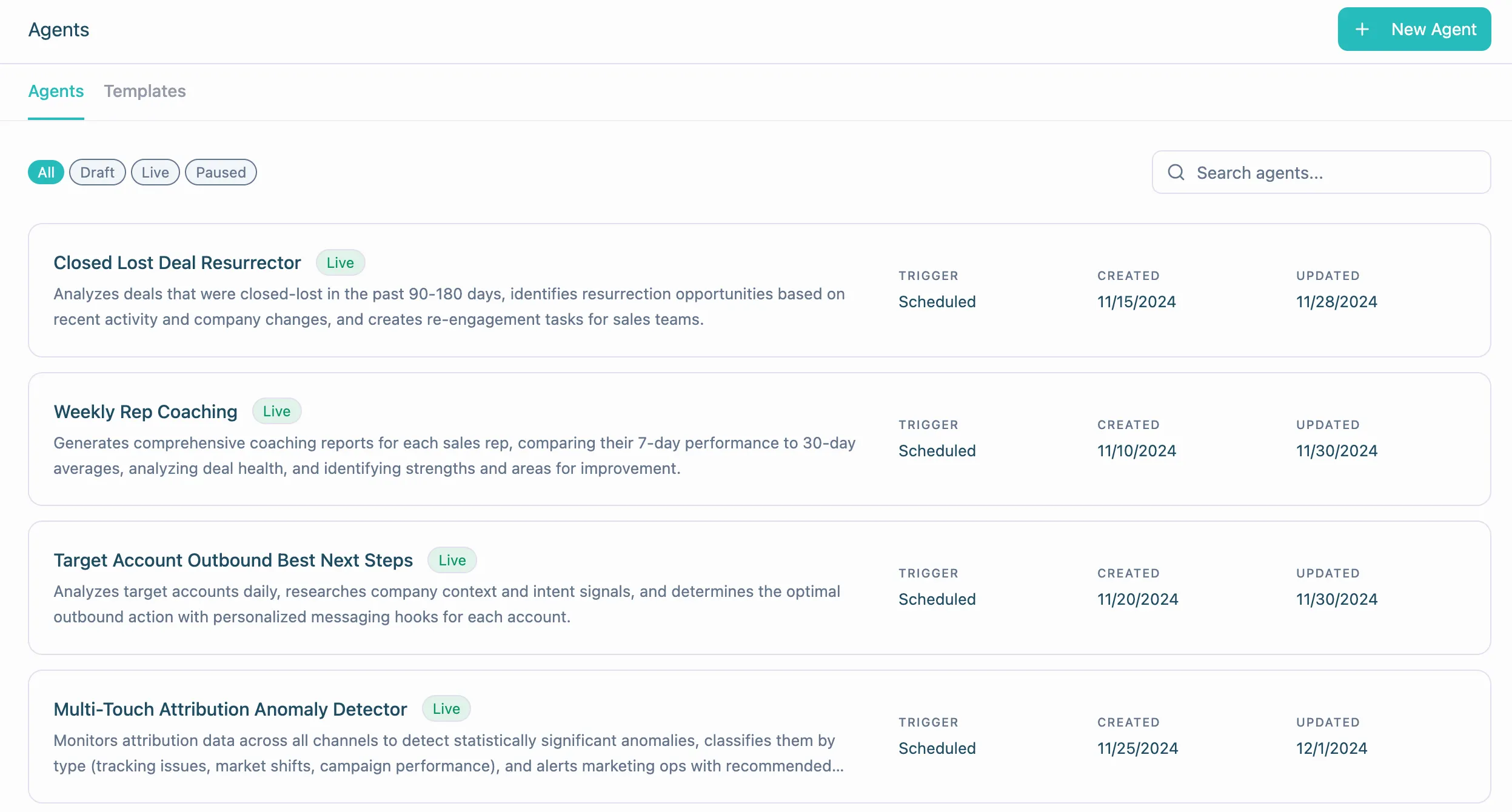Viewport: 1512px width, 812px height.
Task: Click Live badge beside Target Account Outbound
Action: 452,561
